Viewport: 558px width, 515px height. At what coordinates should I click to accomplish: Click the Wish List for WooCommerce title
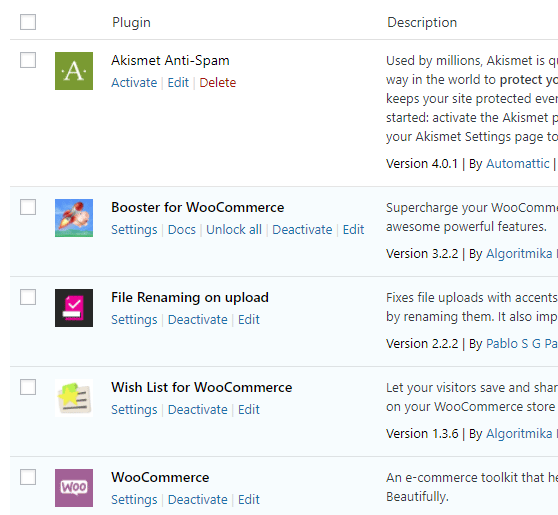[201, 388]
